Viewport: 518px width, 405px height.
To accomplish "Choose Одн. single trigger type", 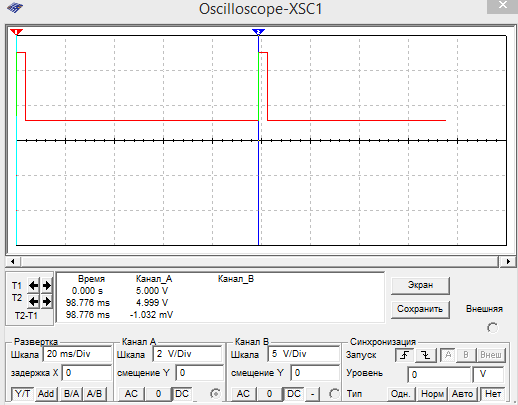I will (401, 394).
